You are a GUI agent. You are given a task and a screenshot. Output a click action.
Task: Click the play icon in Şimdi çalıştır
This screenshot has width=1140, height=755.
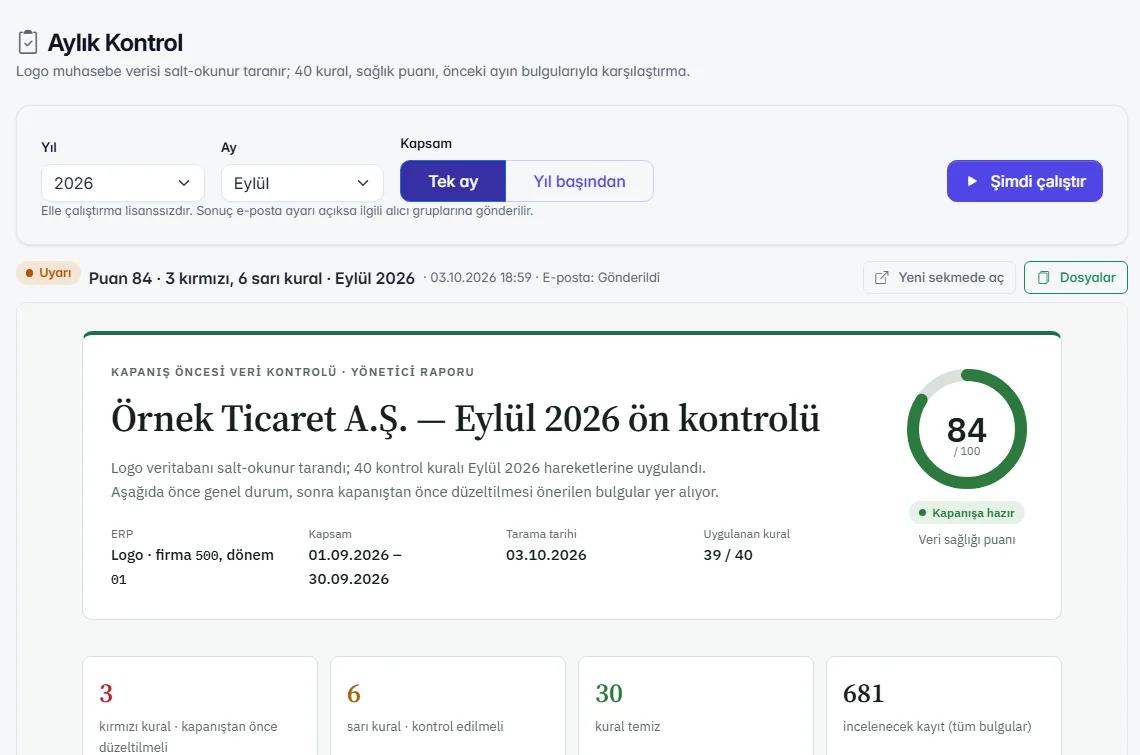tap(972, 181)
